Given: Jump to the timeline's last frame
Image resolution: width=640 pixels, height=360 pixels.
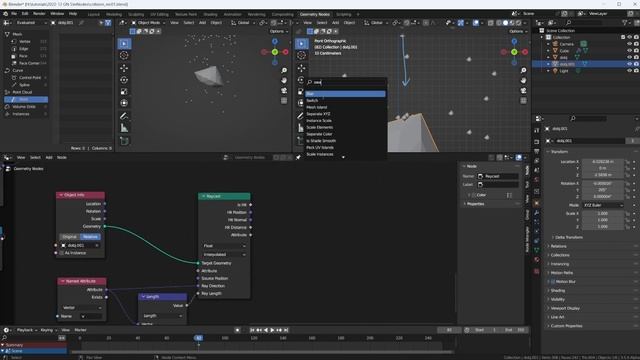Looking at the screenshot, I should [286, 330].
